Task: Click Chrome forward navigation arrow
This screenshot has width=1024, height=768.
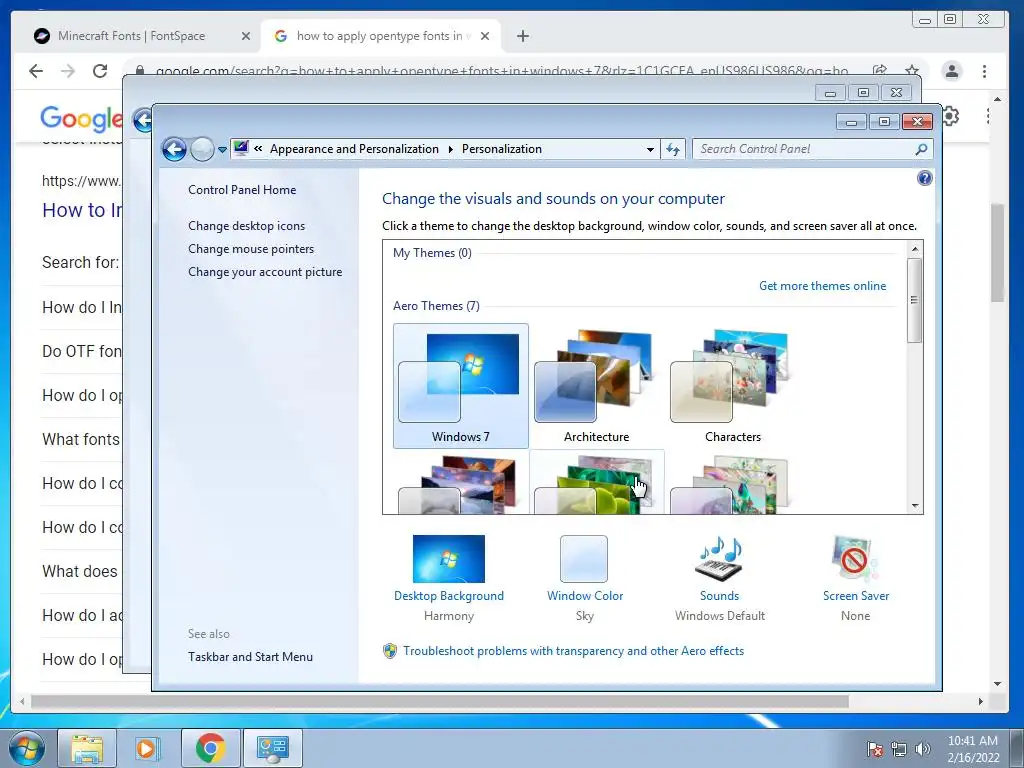Action: click(68, 71)
